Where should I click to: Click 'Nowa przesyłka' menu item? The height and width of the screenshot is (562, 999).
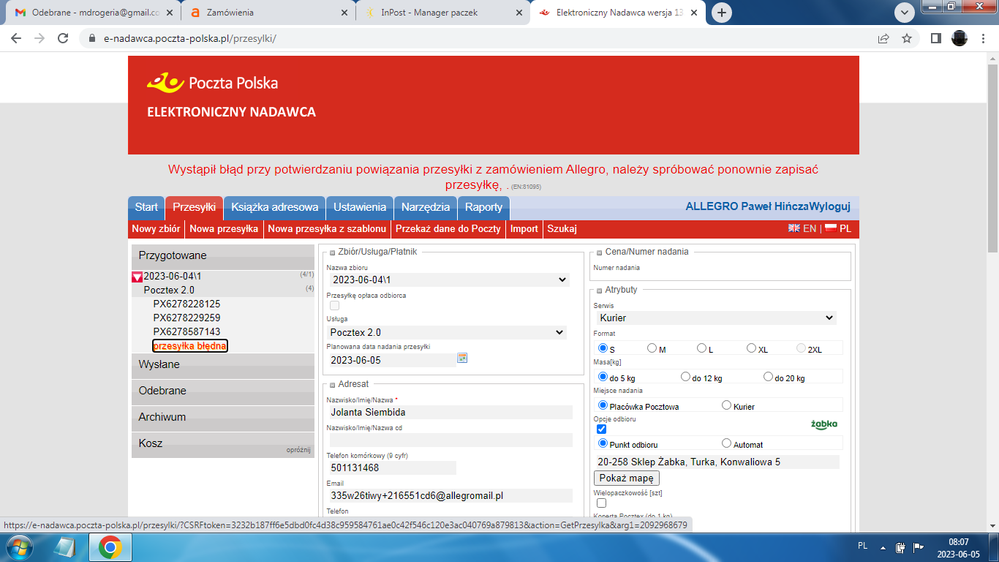coord(224,229)
